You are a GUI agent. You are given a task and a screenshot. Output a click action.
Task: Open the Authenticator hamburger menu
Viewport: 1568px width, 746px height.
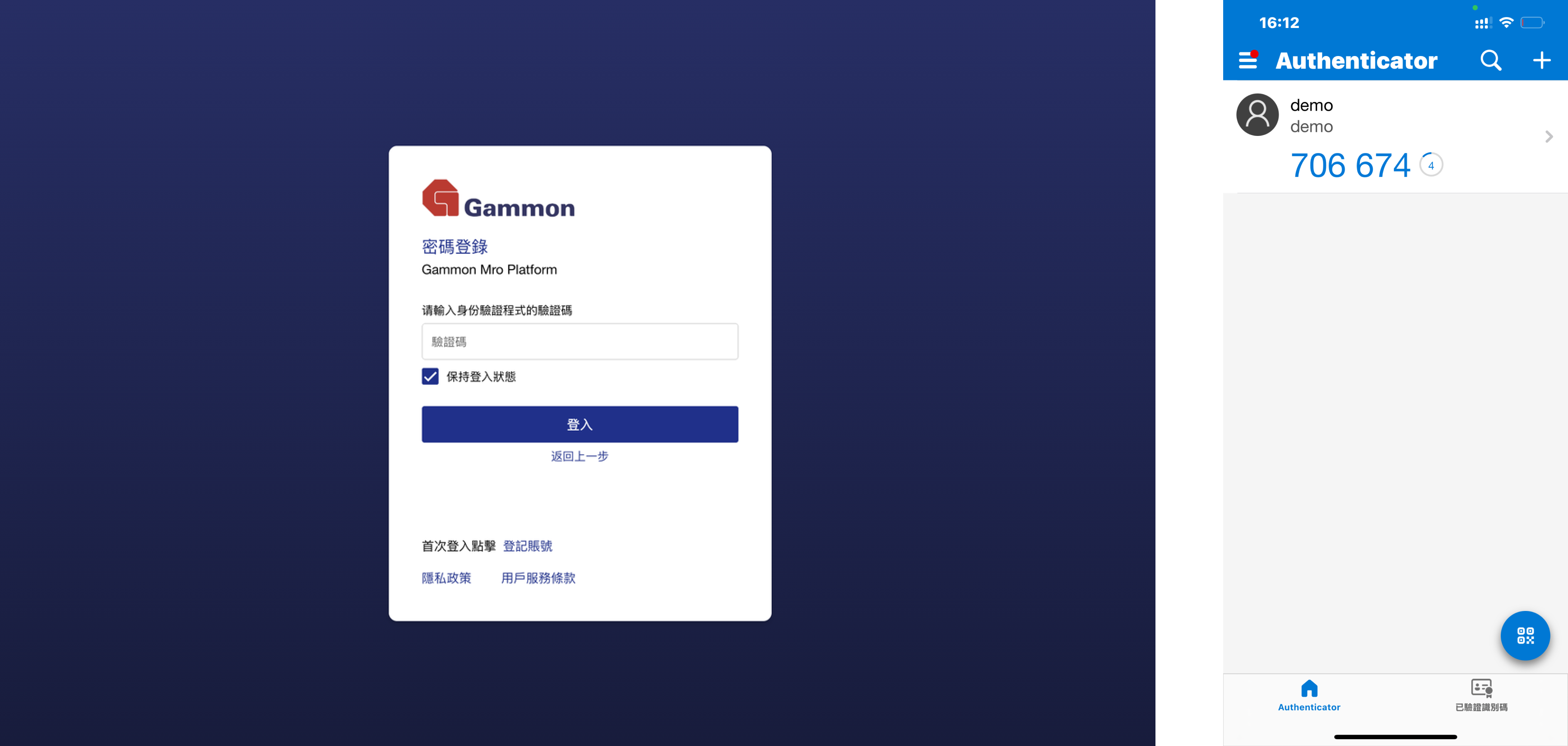(x=1248, y=60)
